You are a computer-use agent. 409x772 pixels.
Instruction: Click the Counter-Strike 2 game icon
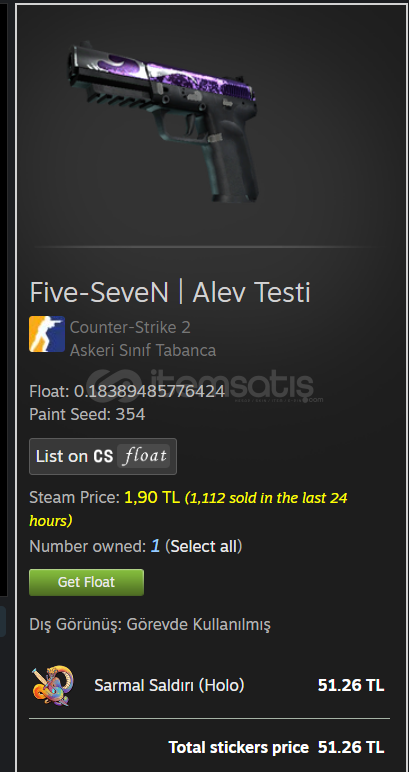(x=47, y=334)
